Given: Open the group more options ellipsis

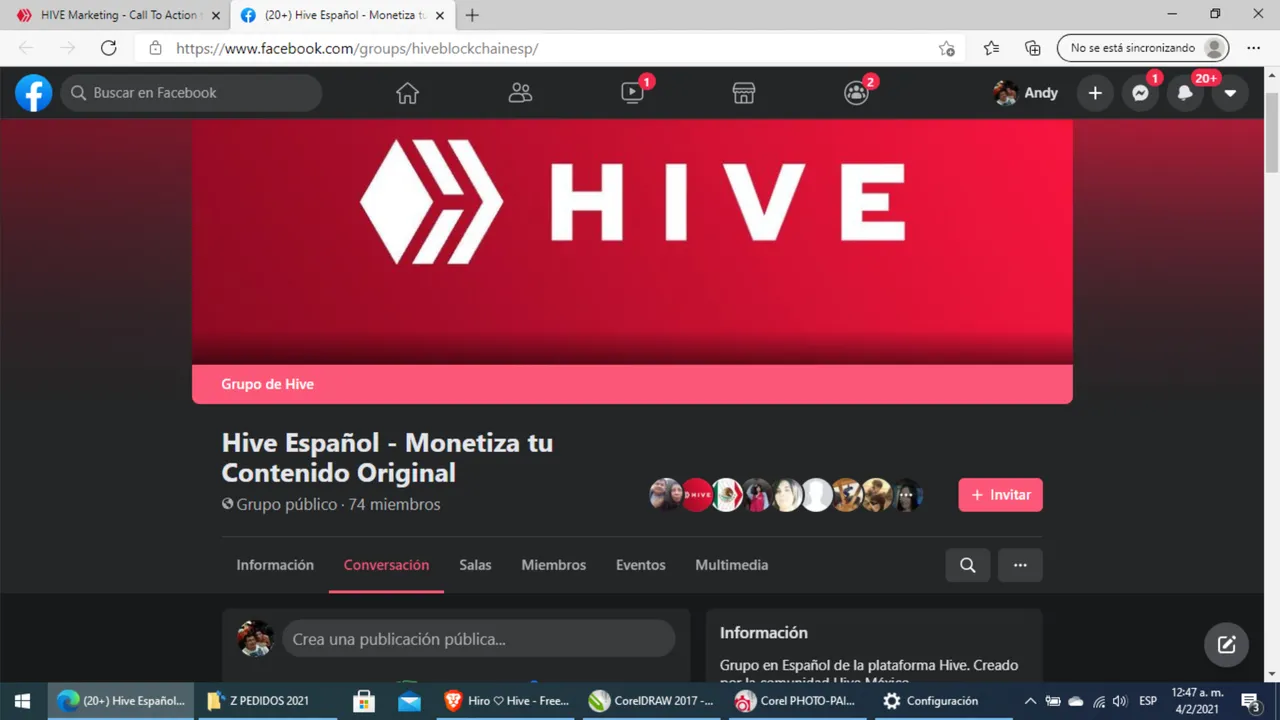Looking at the screenshot, I should (x=1020, y=565).
